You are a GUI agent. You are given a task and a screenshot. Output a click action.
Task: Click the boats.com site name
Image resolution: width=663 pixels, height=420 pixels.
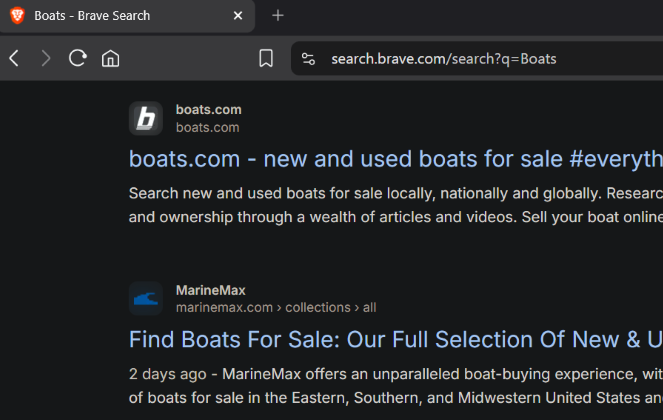pos(208,110)
